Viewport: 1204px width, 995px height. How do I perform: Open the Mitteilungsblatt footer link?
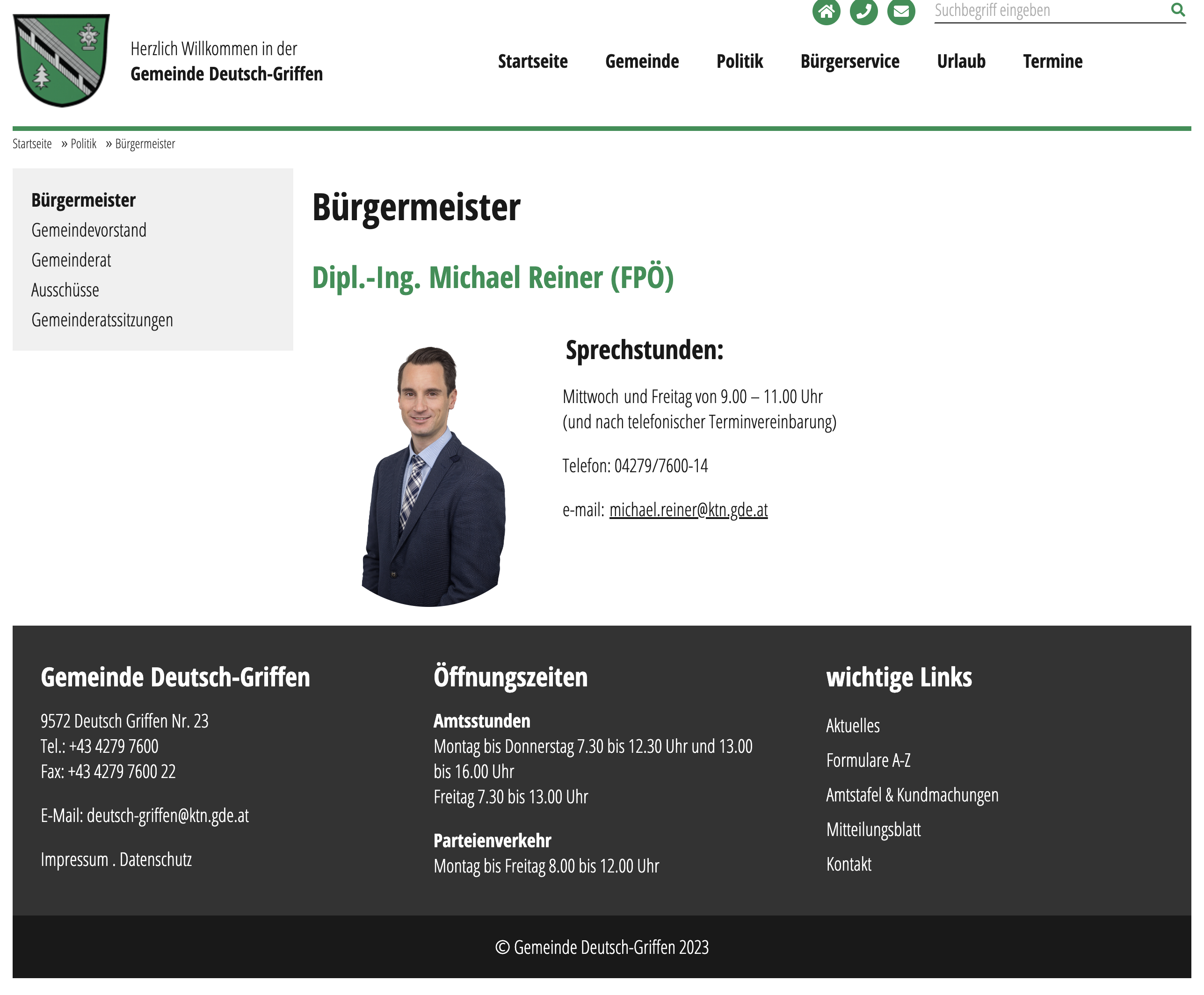[873, 829]
